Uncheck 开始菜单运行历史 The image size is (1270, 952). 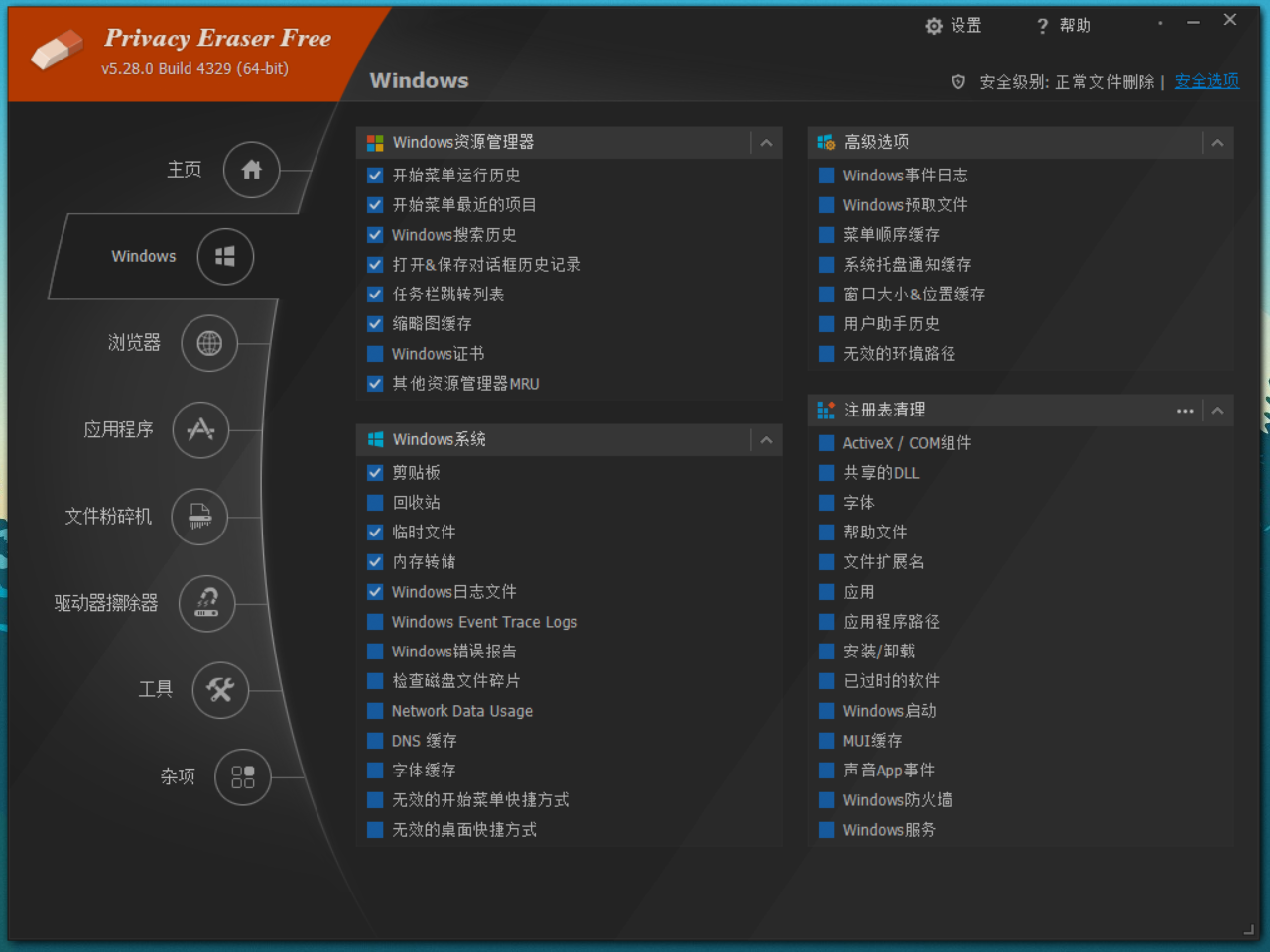tap(375, 176)
